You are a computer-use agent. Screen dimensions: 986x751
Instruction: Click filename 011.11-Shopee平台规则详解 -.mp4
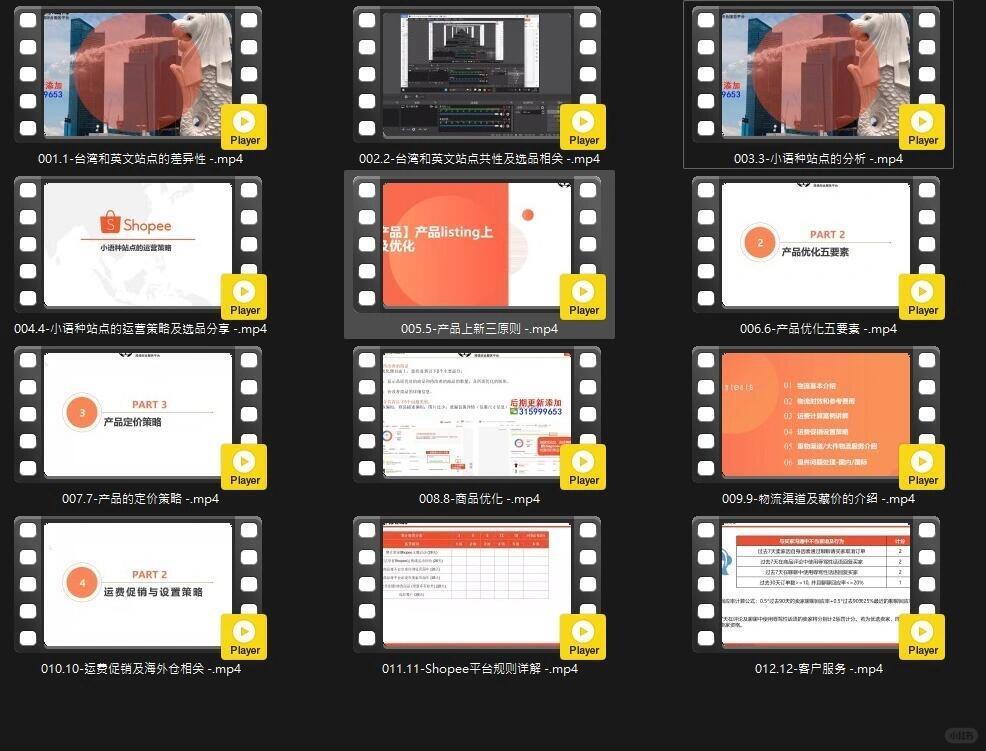tap(480, 668)
